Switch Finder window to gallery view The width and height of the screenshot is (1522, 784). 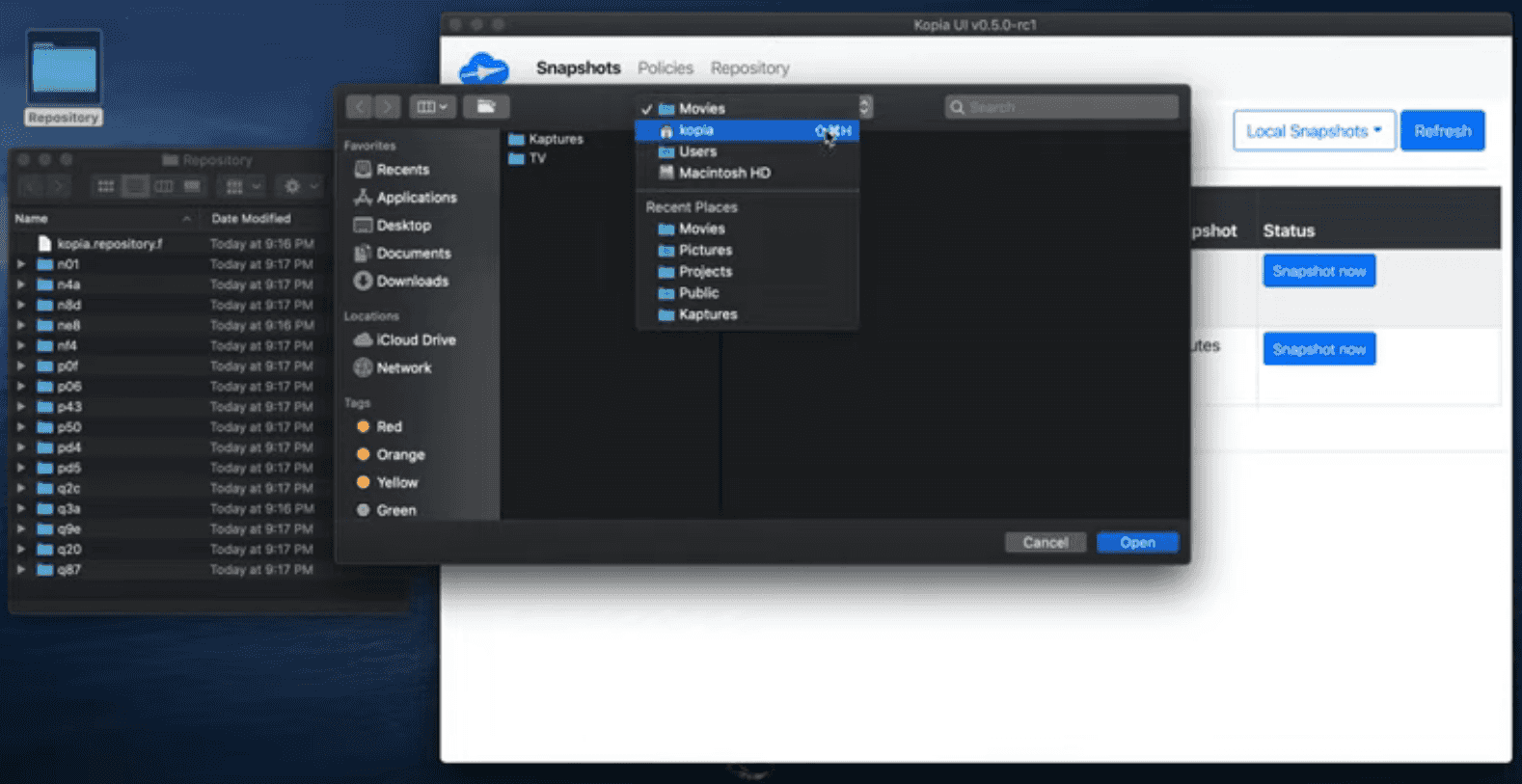click(193, 185)
